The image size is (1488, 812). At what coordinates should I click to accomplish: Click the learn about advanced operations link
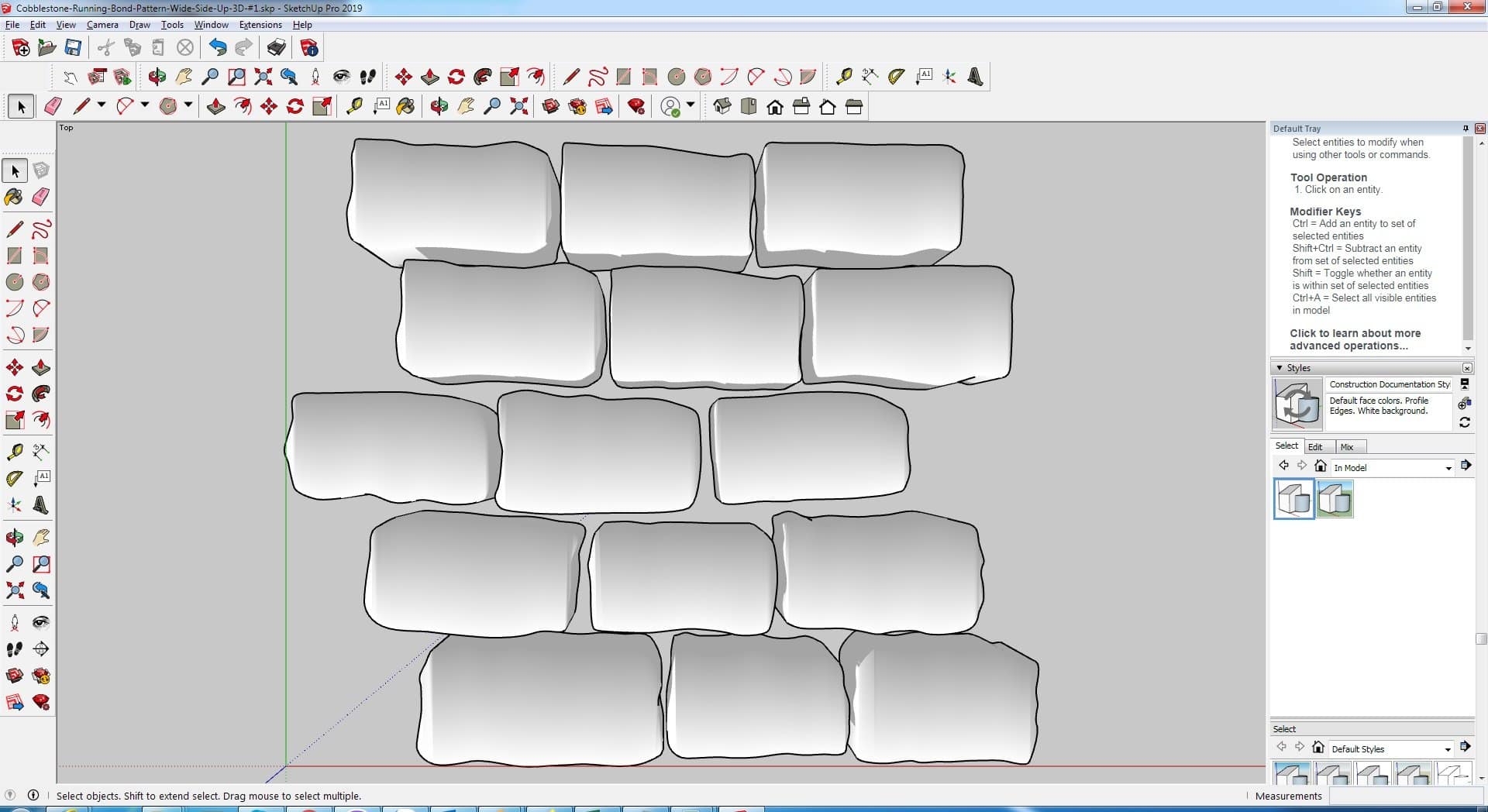pos(1355,339)
